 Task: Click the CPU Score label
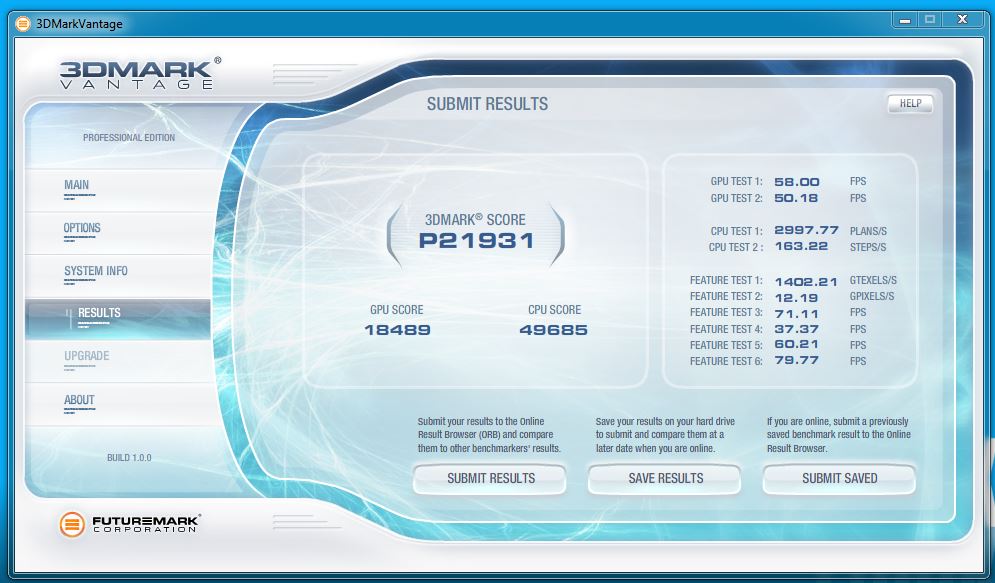(555, 310)
